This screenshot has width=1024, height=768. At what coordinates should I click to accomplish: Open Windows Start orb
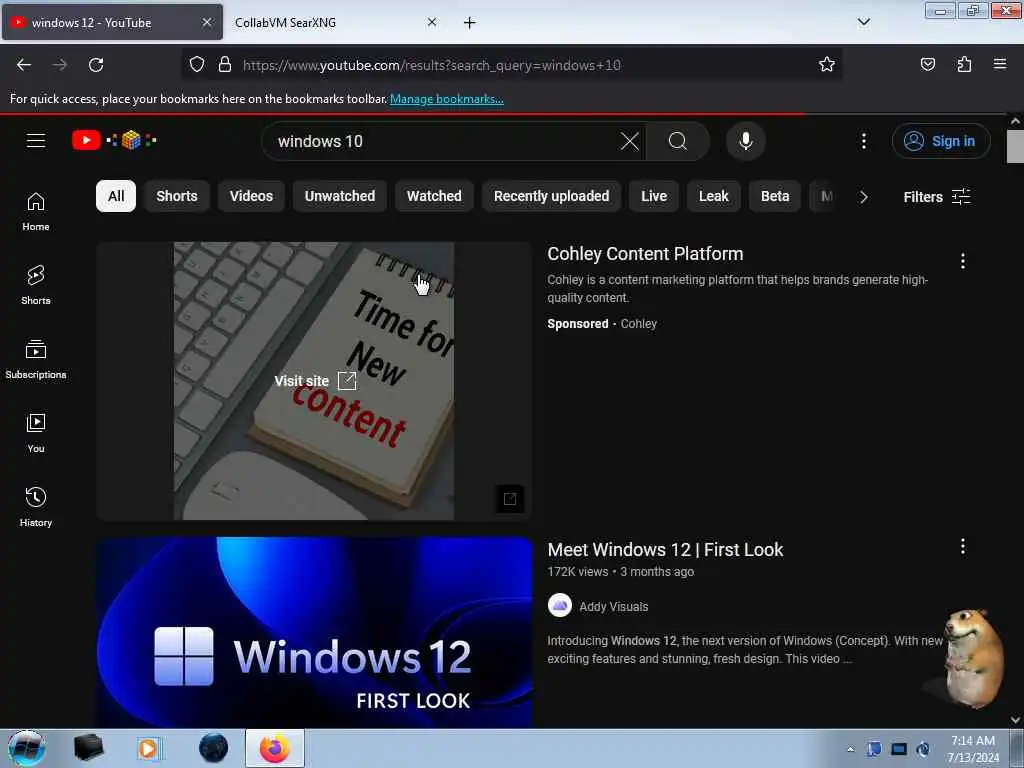[x=26, y=748]
